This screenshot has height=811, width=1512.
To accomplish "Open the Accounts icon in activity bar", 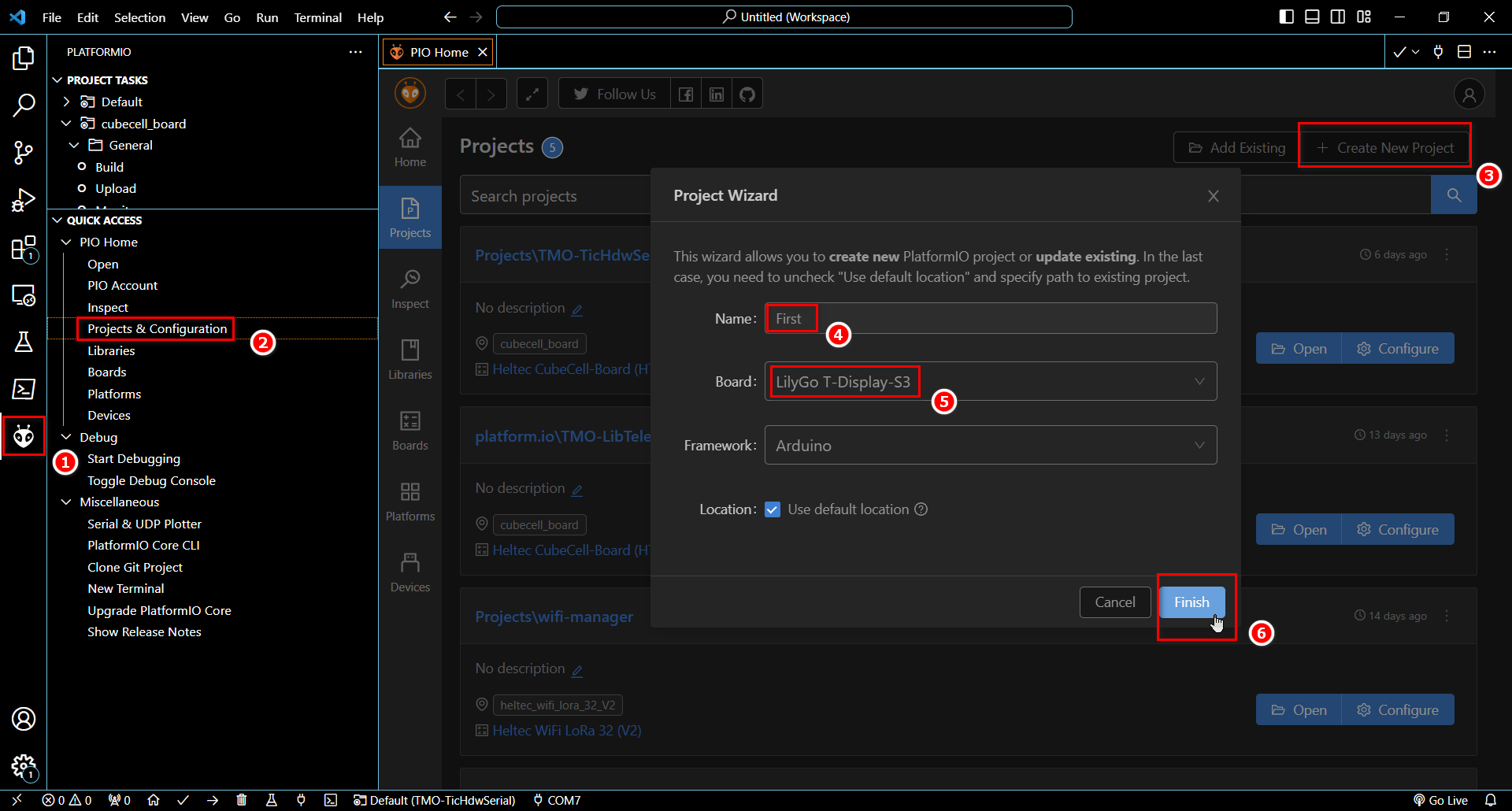I will (24, 719).
